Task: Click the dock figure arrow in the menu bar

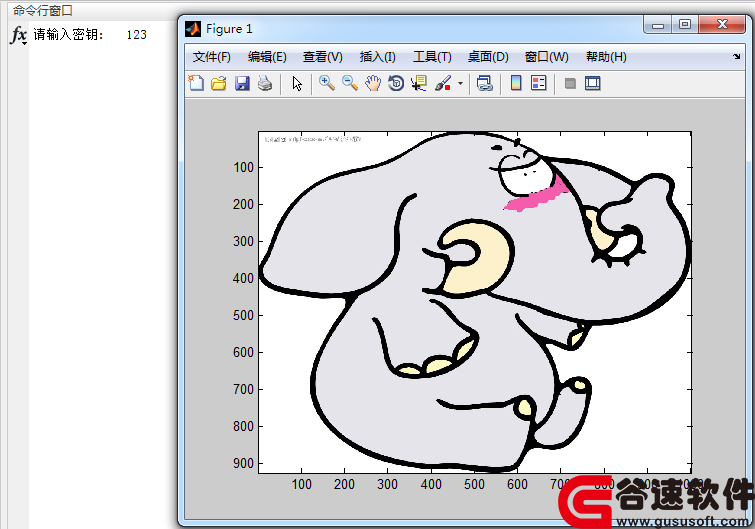Action: [737, 56]
